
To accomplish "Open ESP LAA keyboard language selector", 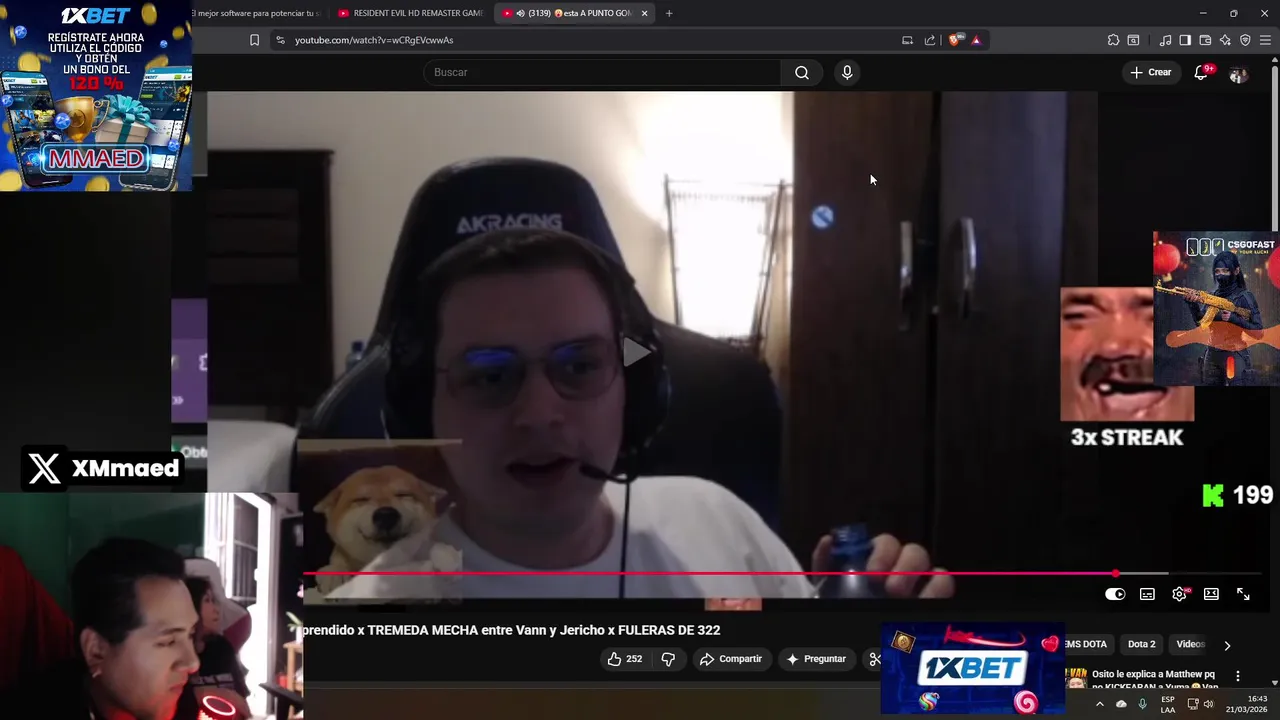I will point(1168,704).
